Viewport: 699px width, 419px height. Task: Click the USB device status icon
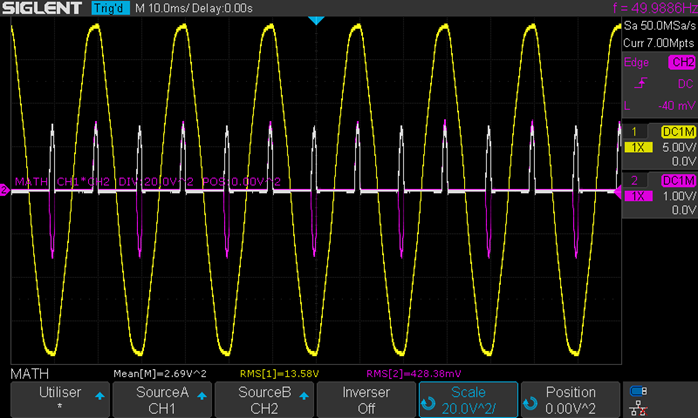coord(638,391)
